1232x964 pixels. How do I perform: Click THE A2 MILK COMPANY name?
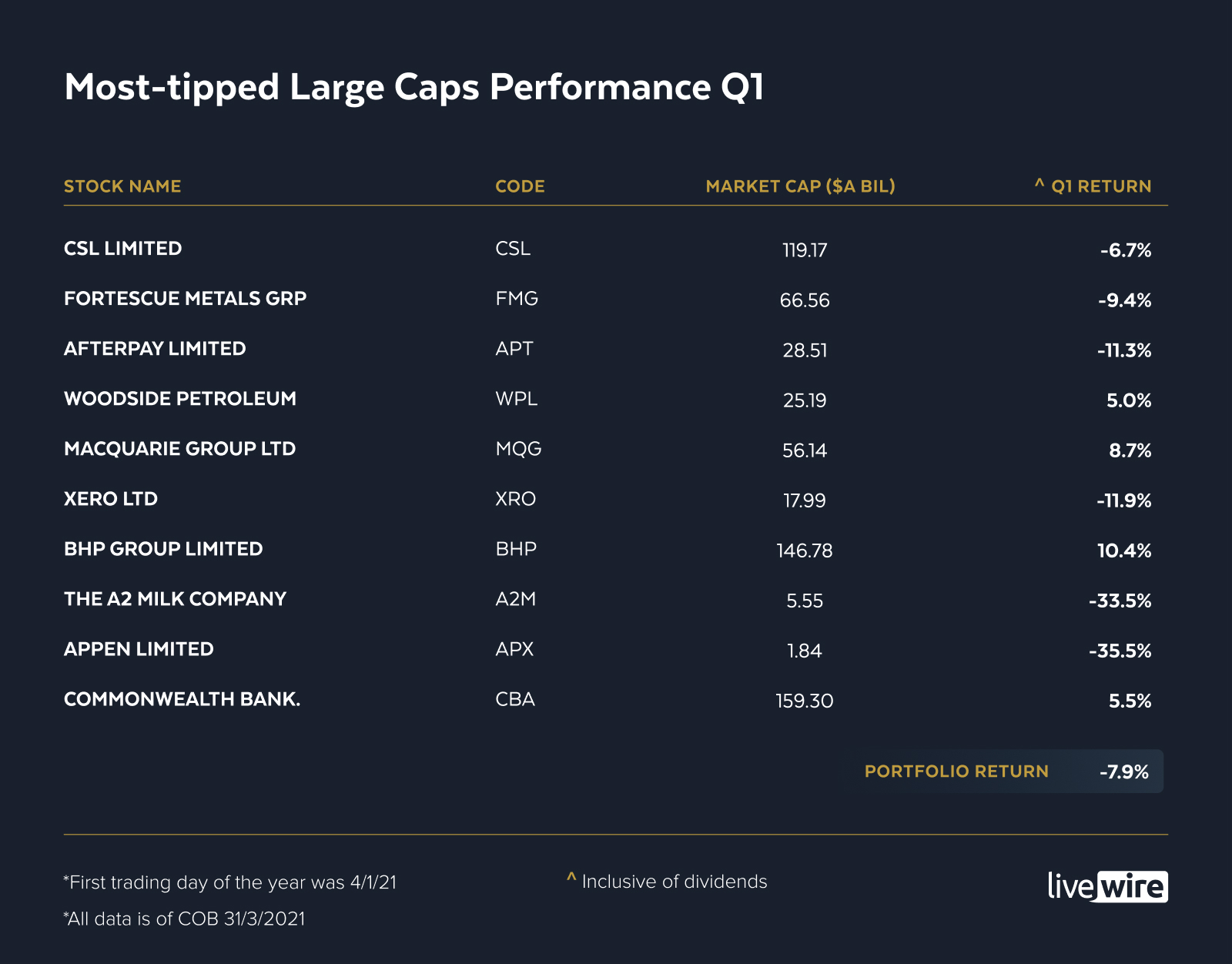(175, 599)
